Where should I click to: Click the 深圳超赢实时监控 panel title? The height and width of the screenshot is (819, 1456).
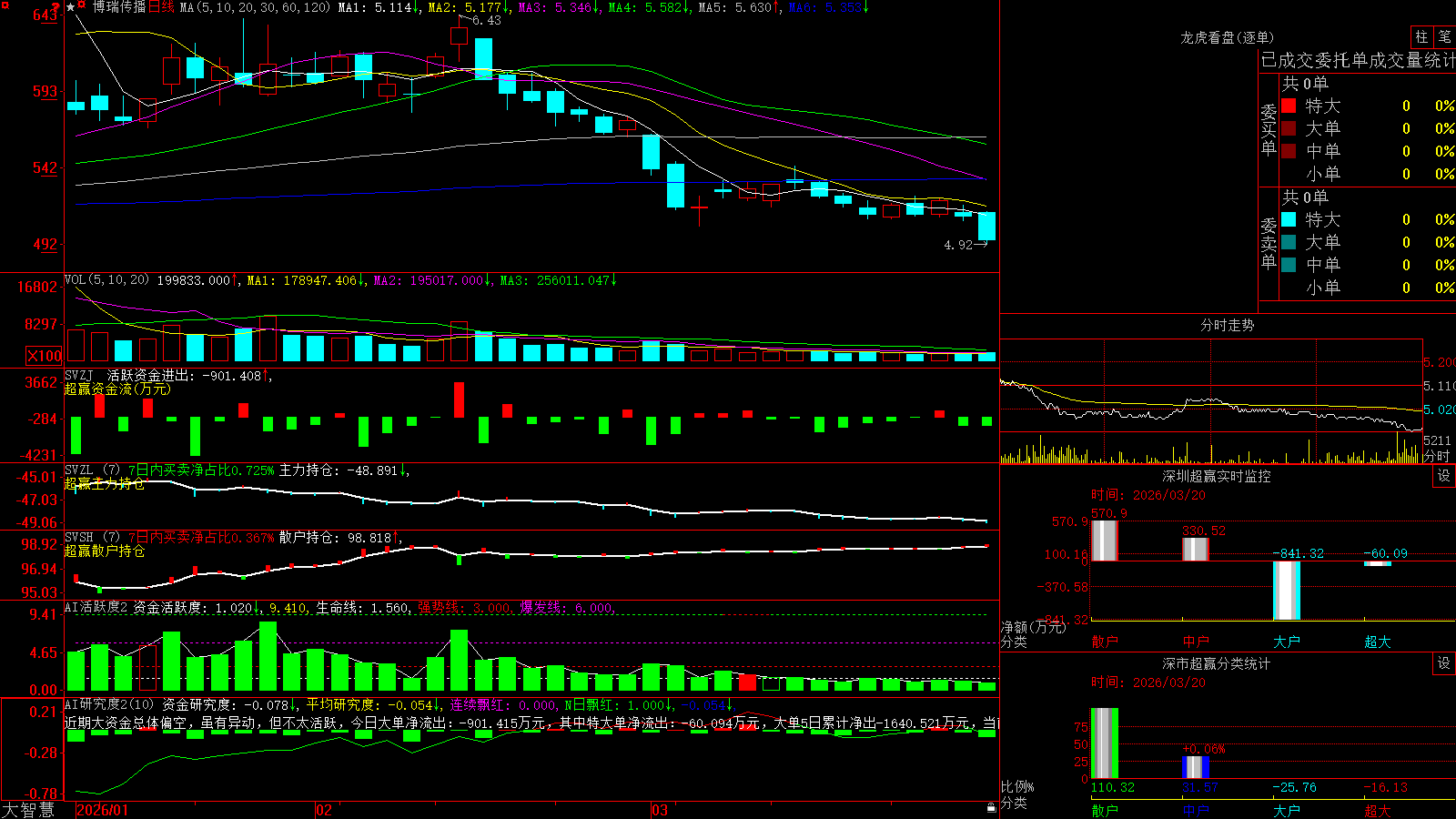(x=1216, y=476)
